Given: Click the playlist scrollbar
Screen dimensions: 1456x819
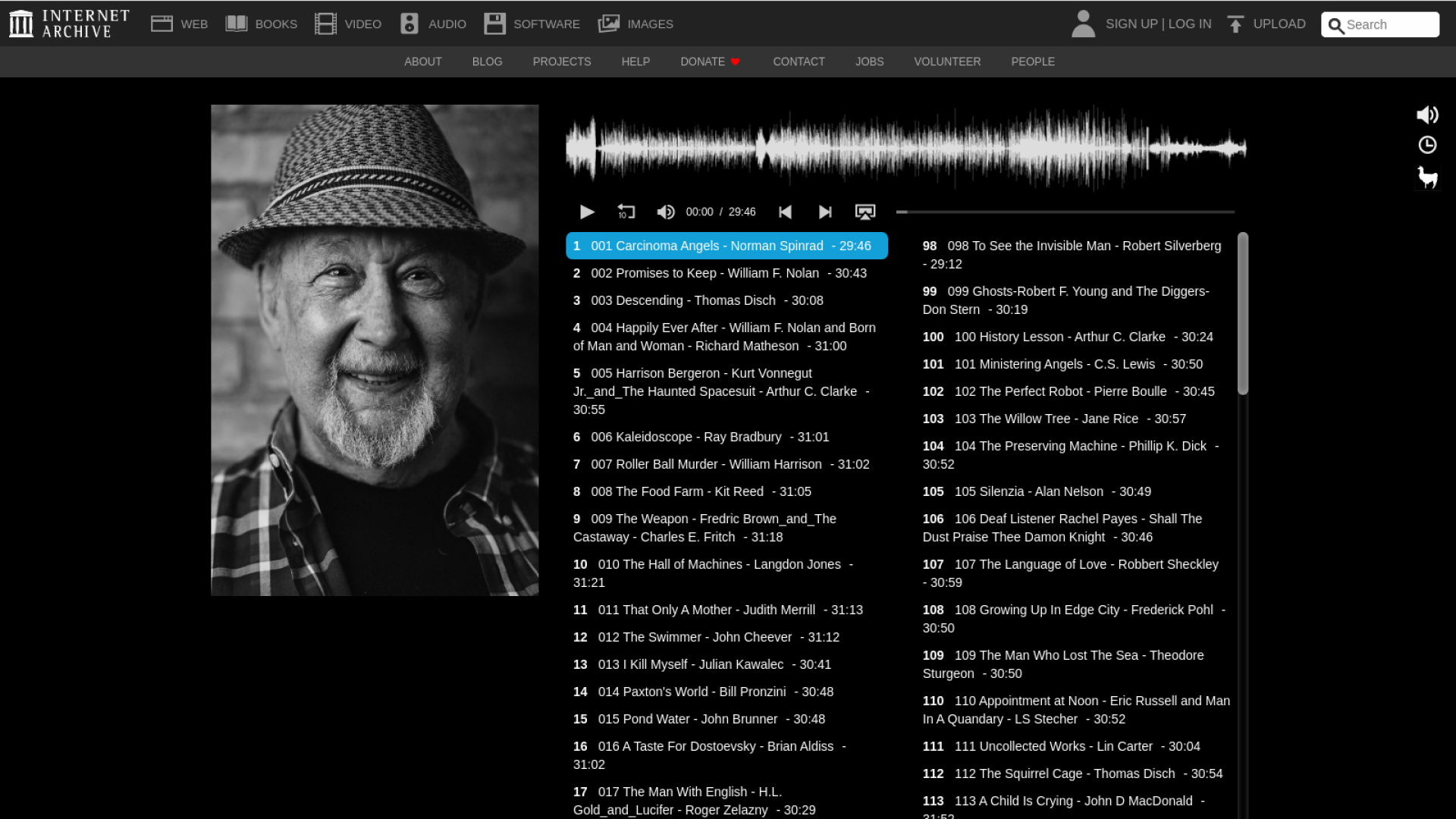Looking at the screenshot, I should pyautogui.click(x=1242, y=313).
